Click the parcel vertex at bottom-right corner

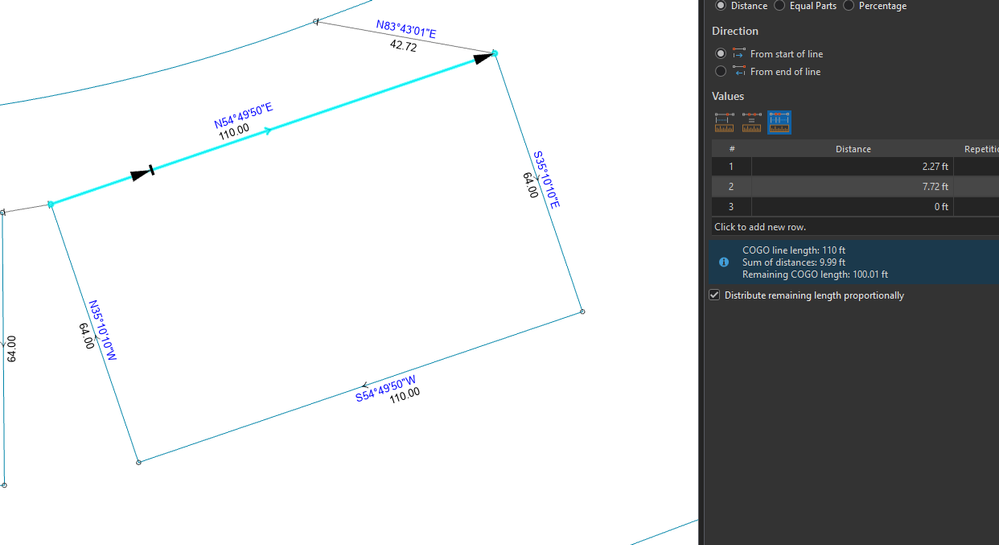click(x=582, y=312)
